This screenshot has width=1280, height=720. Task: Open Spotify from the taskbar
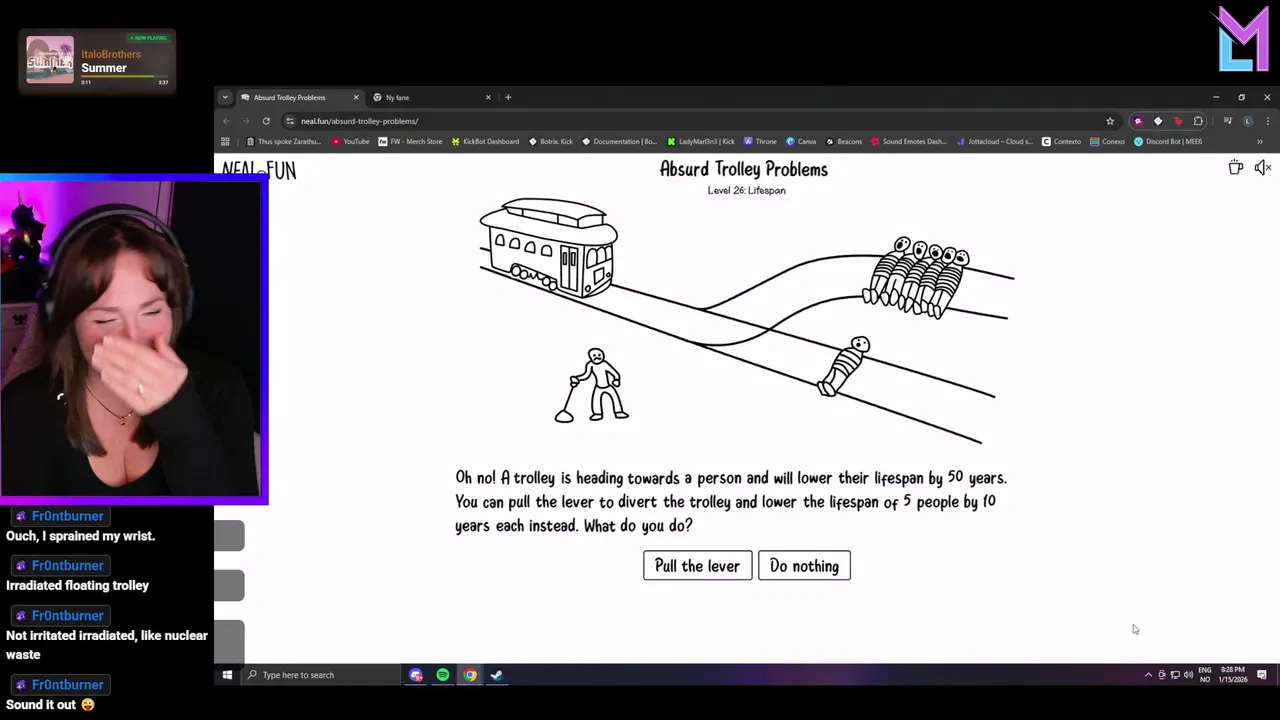click(x=443, y=675)
